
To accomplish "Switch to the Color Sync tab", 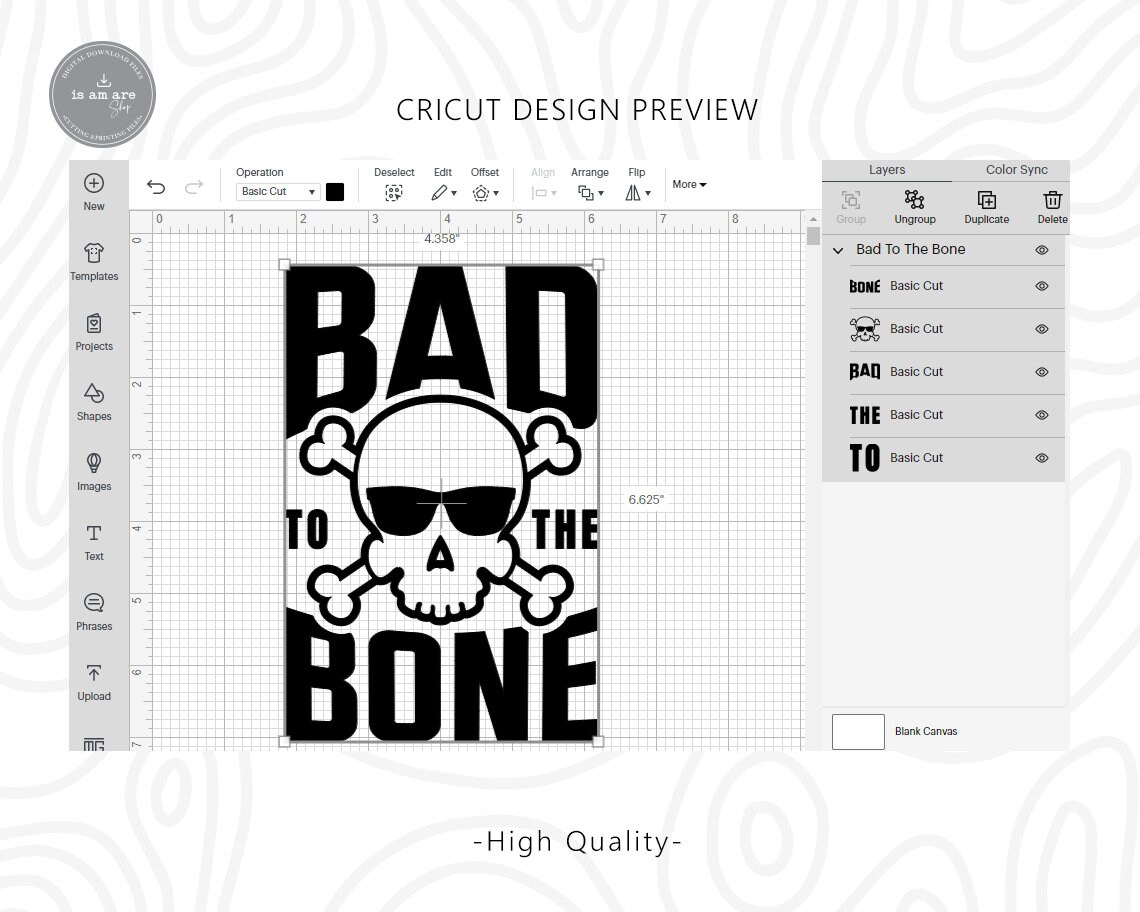I will click(1015, 169).
